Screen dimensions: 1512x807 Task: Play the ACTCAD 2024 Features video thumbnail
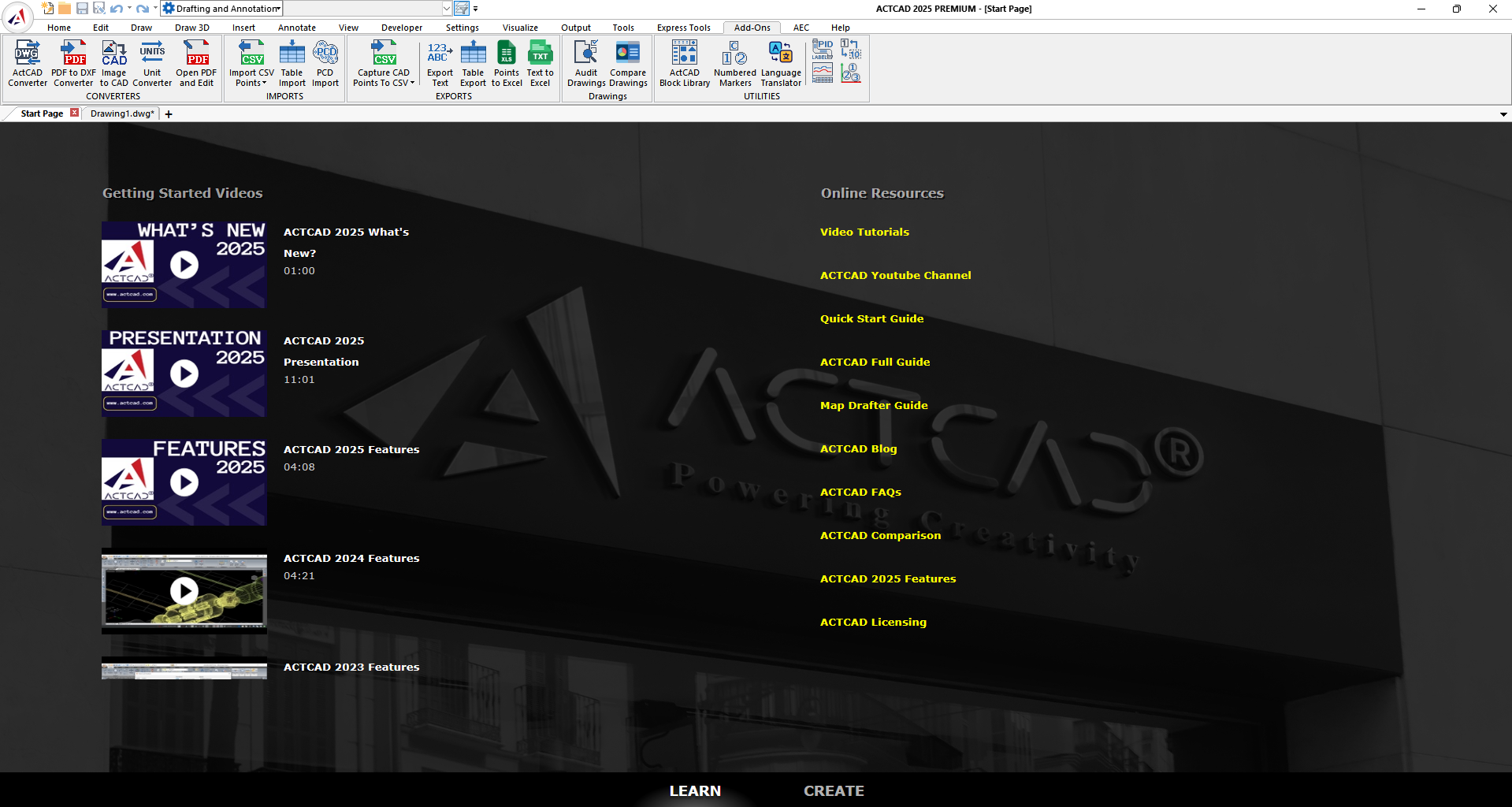tap(184, 591)
